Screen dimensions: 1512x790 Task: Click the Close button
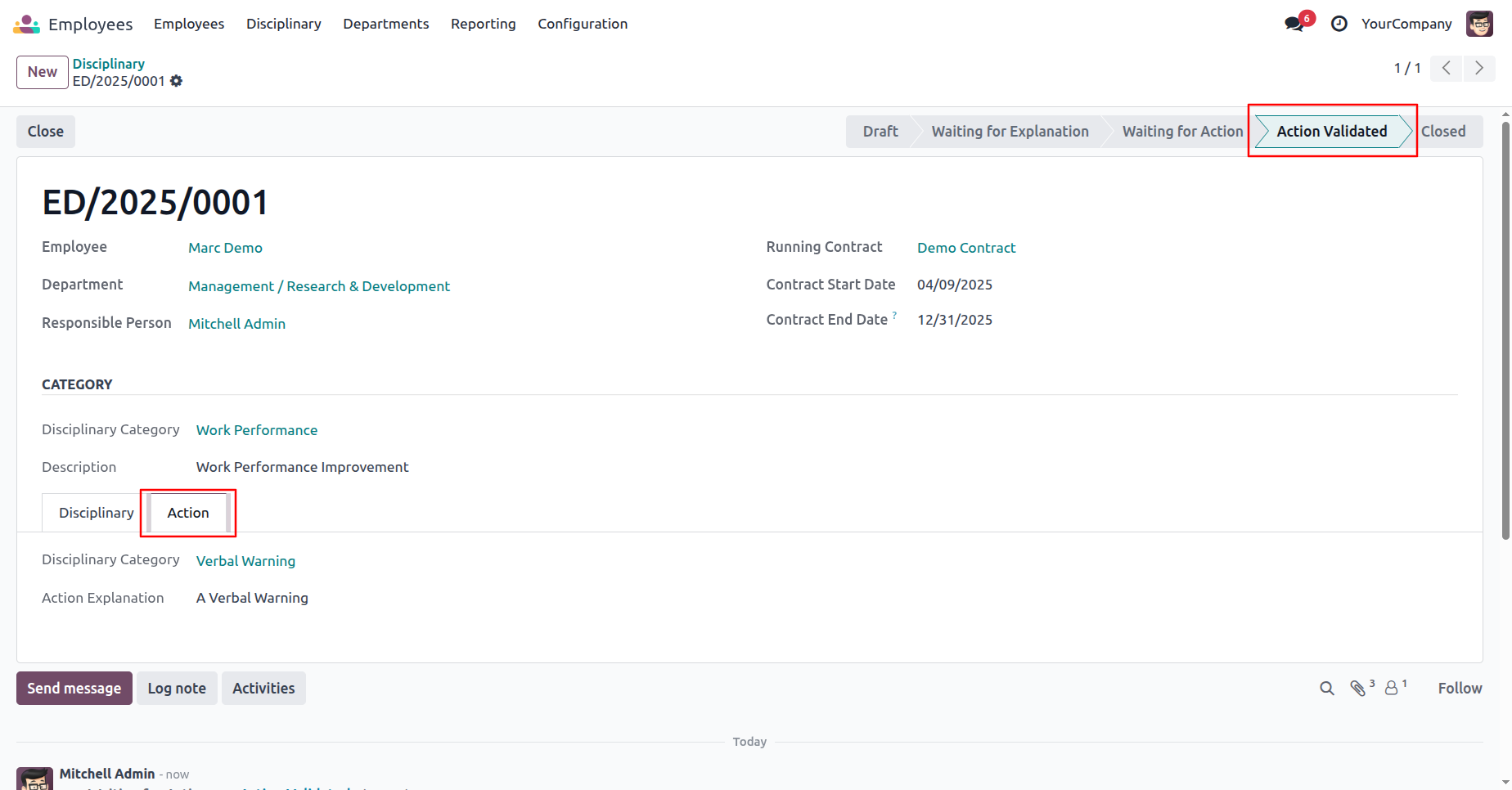tap(46, 132)
